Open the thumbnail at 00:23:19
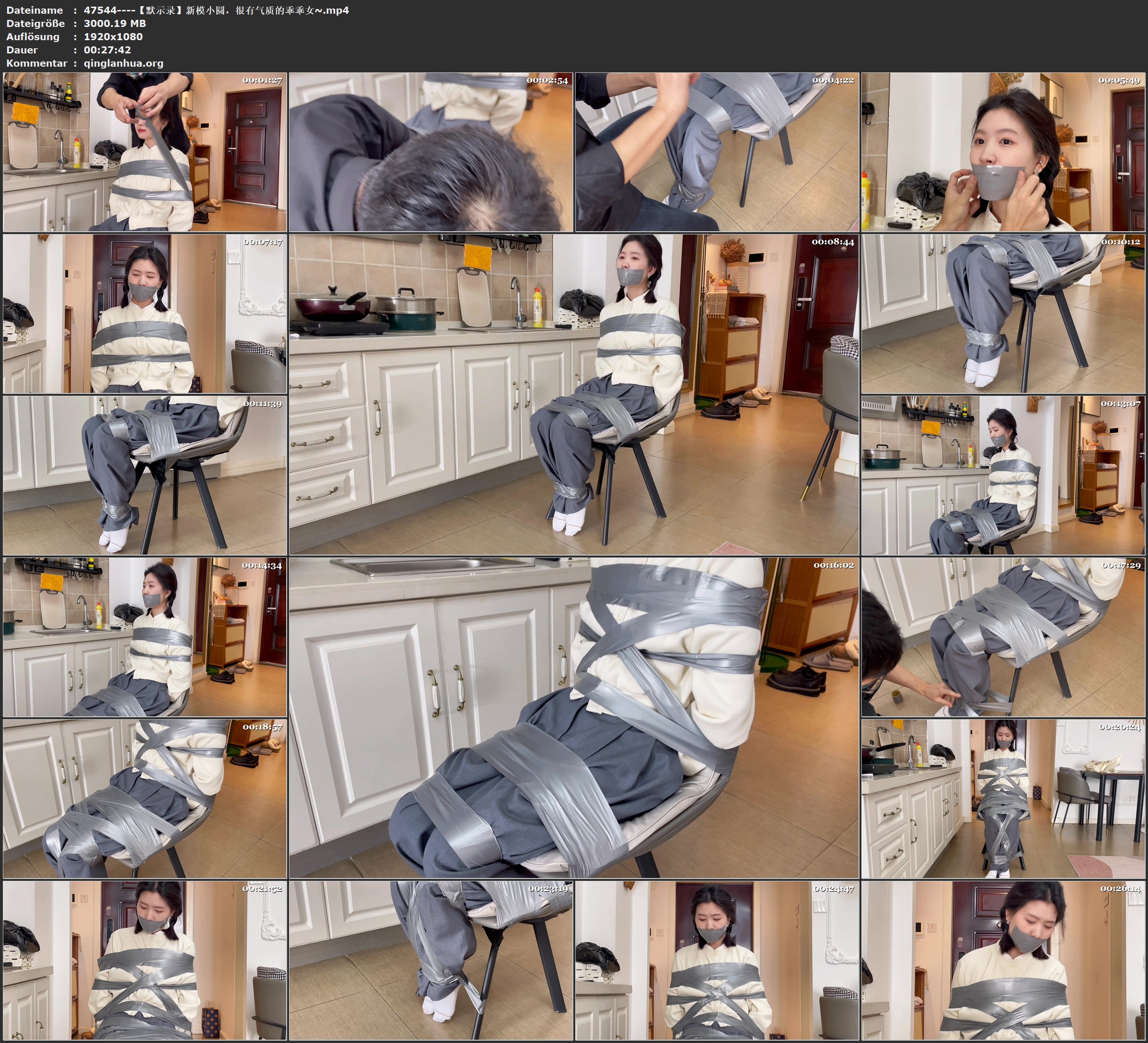 pyautogui.click(x=431, y=960)
